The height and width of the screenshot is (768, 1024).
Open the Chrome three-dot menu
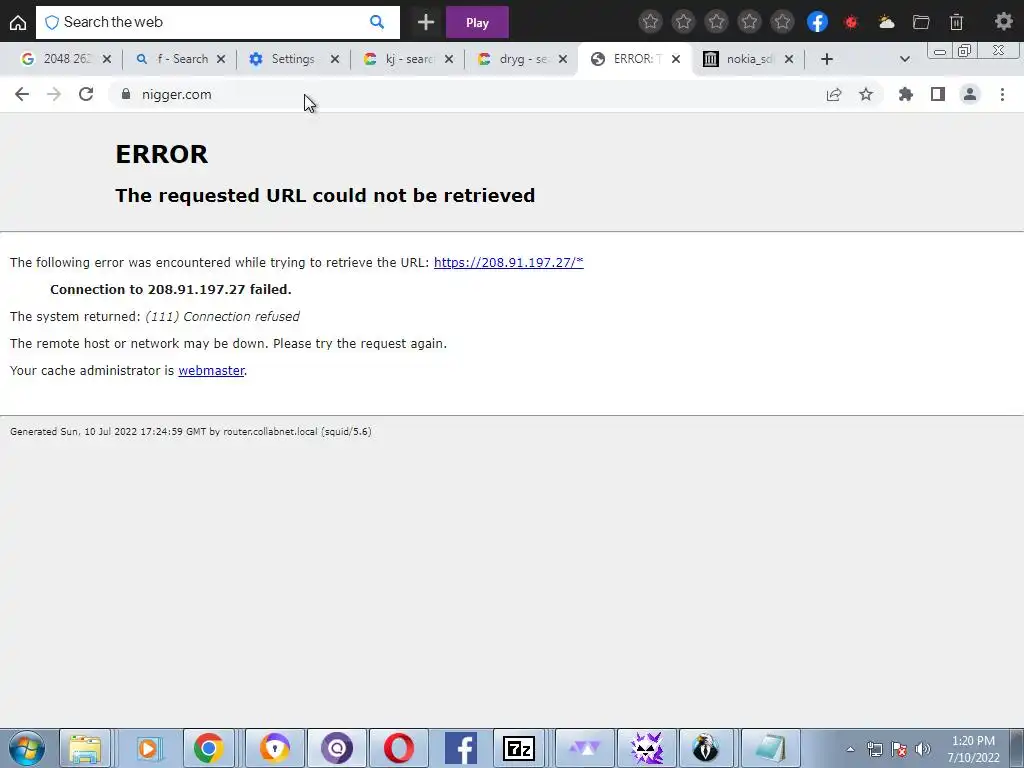1002,94
